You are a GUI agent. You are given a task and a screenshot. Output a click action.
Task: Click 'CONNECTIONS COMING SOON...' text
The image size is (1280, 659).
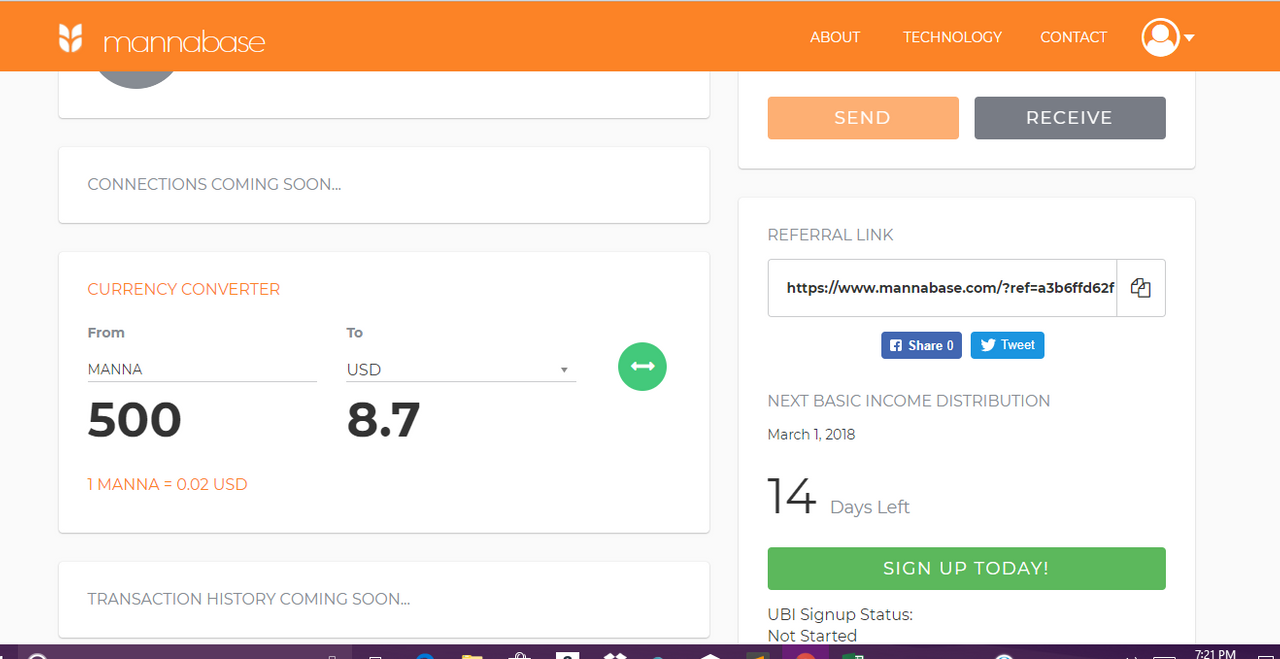(214, 184)
